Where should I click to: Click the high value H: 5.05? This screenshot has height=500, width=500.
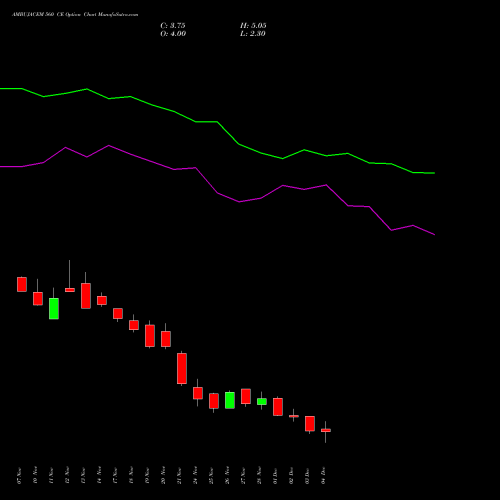(x=253, y=26)
